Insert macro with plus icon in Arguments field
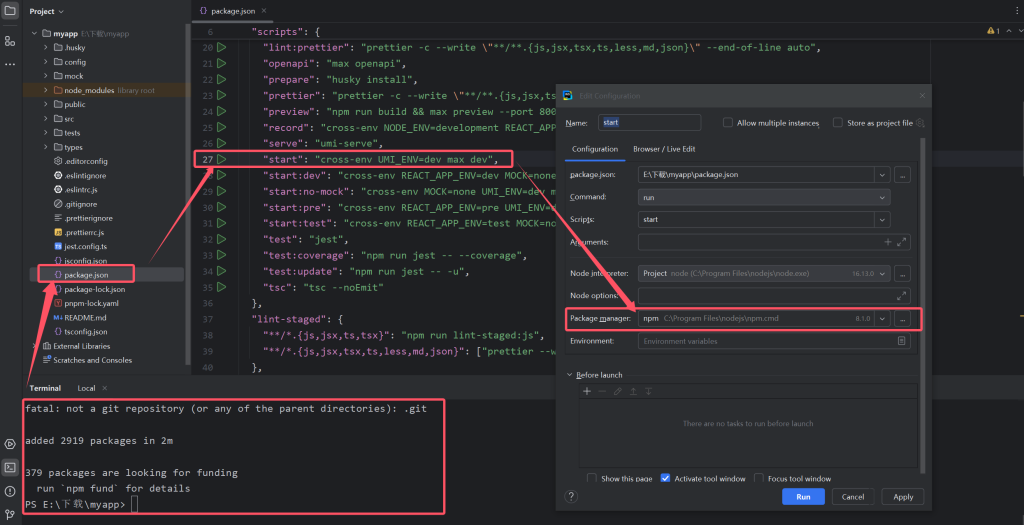Viewport: 1024px width, 525px height. [888, 242]
